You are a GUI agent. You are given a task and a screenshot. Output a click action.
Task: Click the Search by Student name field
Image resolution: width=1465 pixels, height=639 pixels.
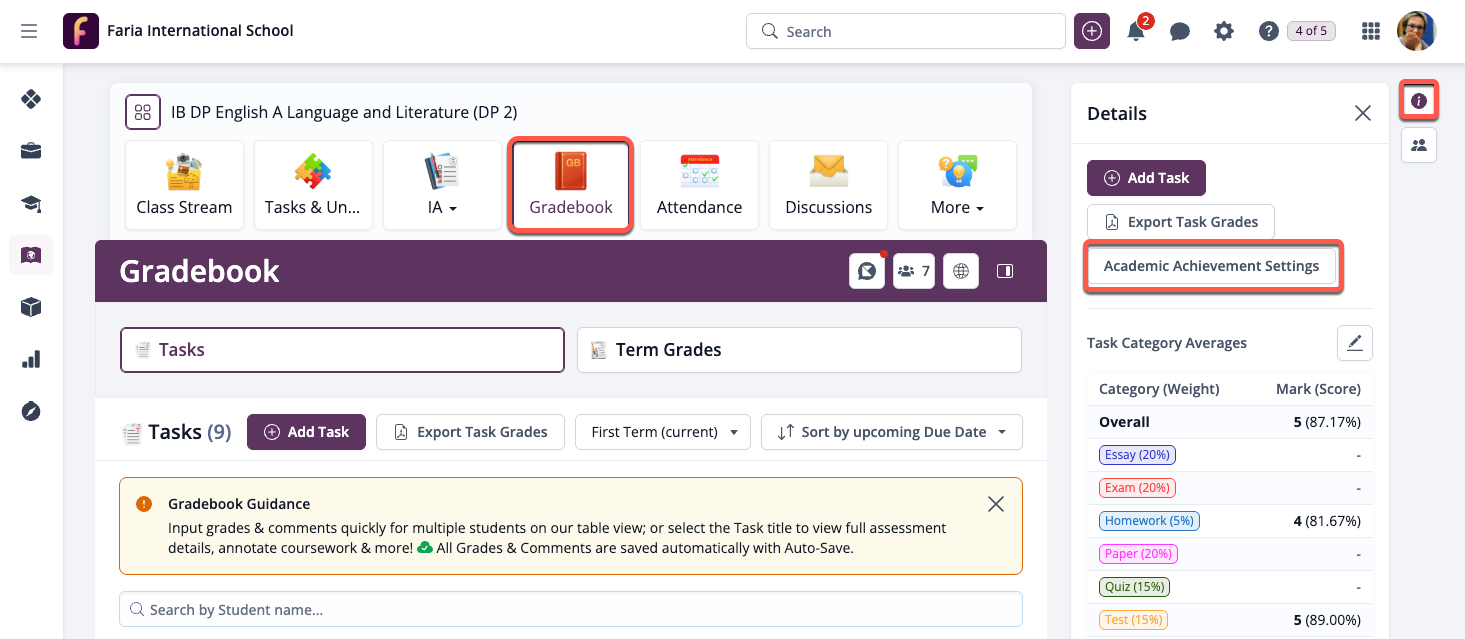tap(570, 609)
